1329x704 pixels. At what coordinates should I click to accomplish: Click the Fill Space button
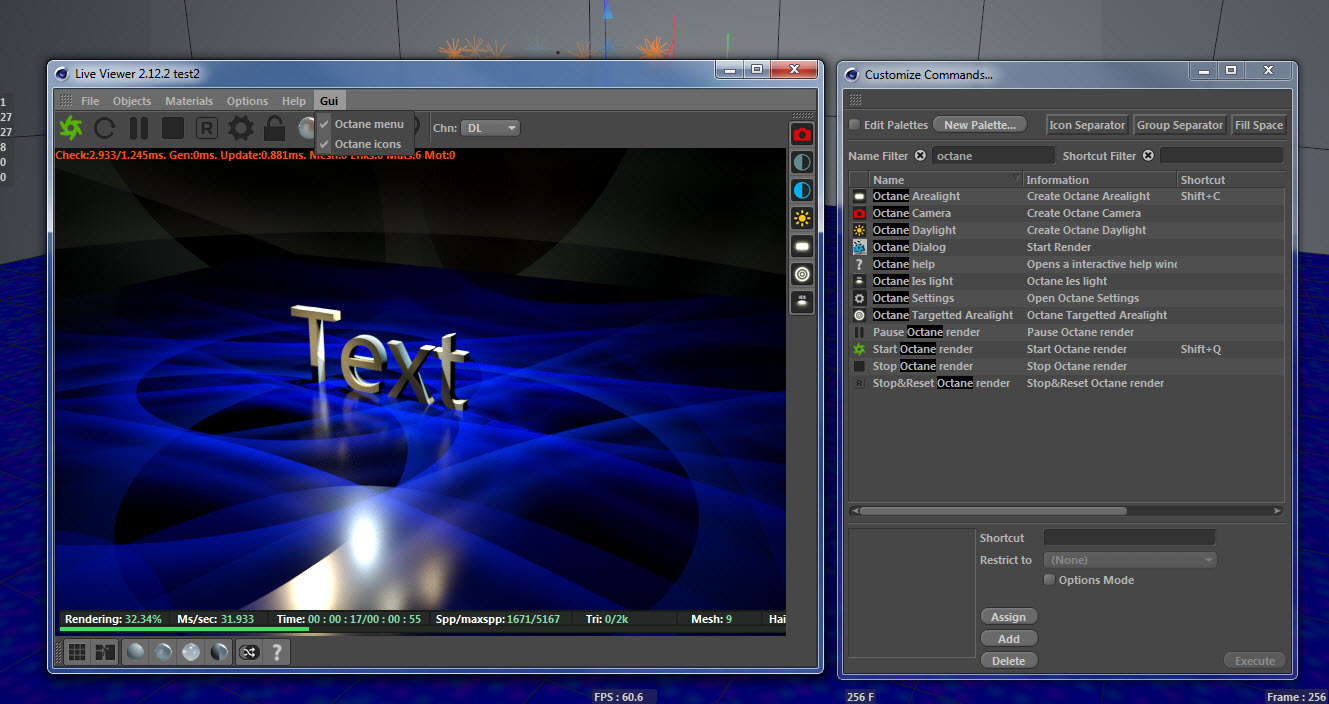click(1259, 125)
